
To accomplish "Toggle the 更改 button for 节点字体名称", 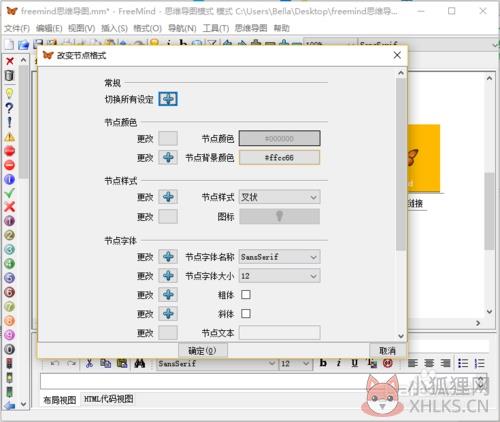I will click(168, 257).
